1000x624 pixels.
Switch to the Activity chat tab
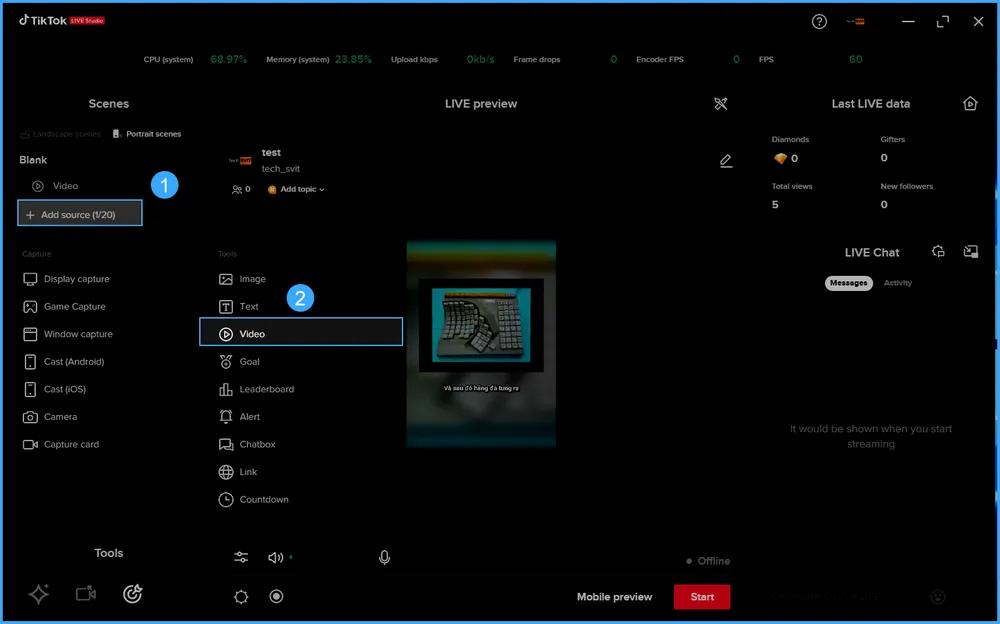(897, 283)
